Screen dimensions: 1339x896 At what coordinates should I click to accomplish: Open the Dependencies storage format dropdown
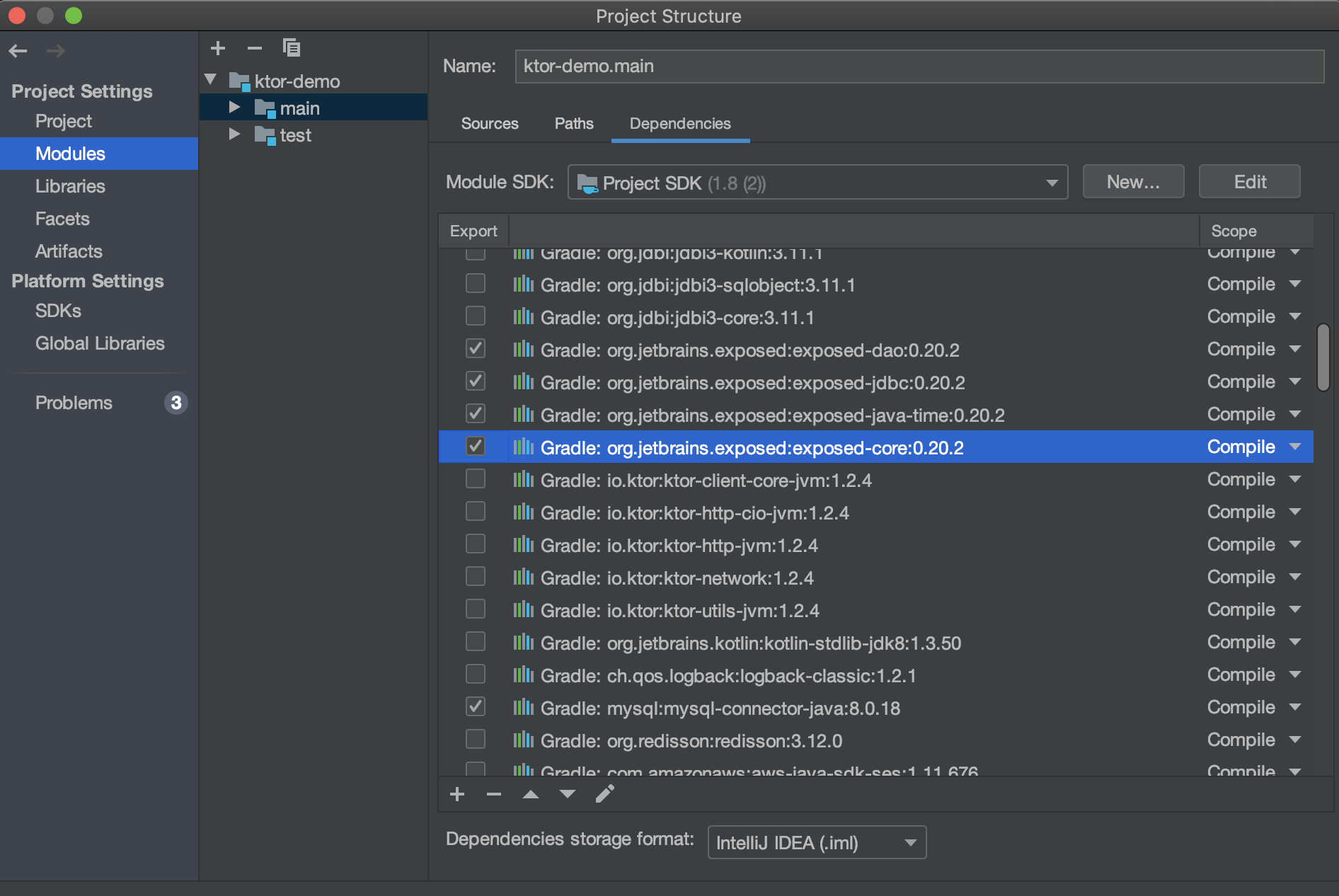click(910, 842)
